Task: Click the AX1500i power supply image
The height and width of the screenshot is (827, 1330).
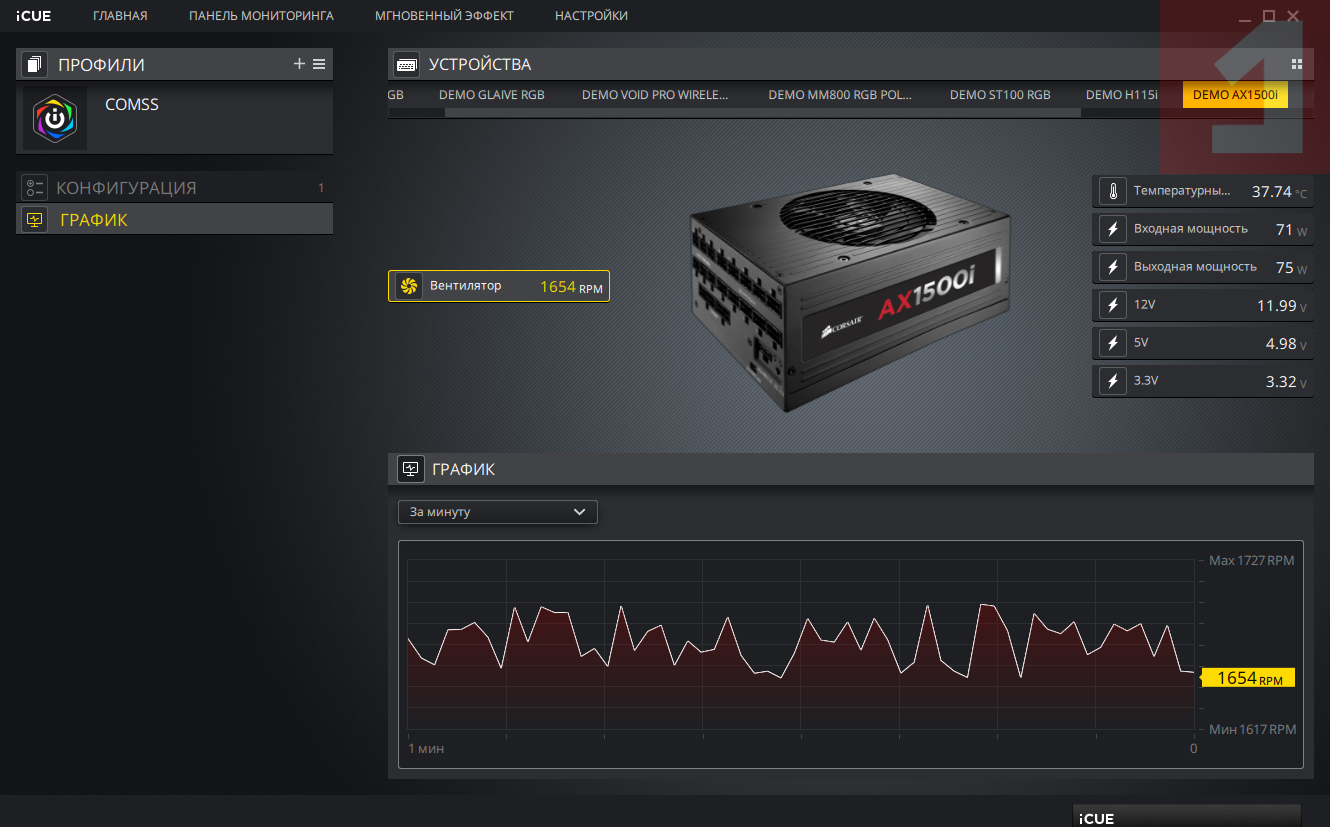Action: click(848, 293)
